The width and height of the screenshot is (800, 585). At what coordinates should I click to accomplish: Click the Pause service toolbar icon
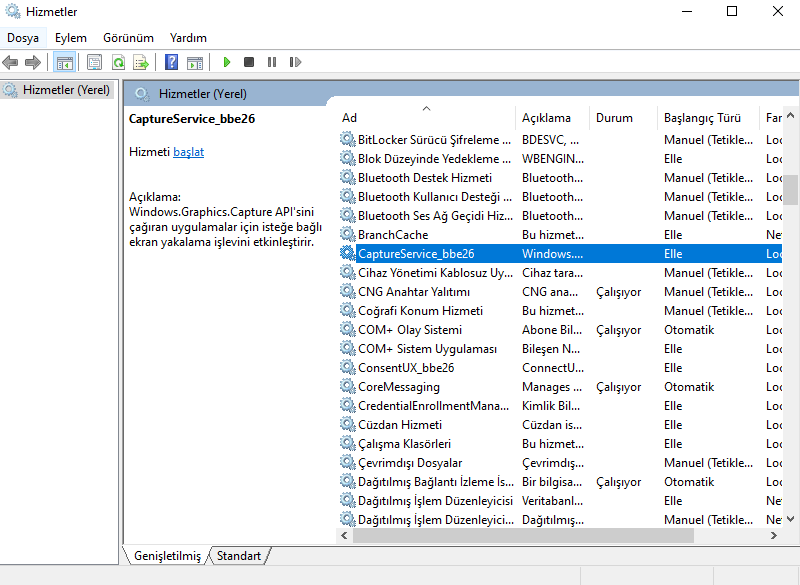[x=272, y=62]
